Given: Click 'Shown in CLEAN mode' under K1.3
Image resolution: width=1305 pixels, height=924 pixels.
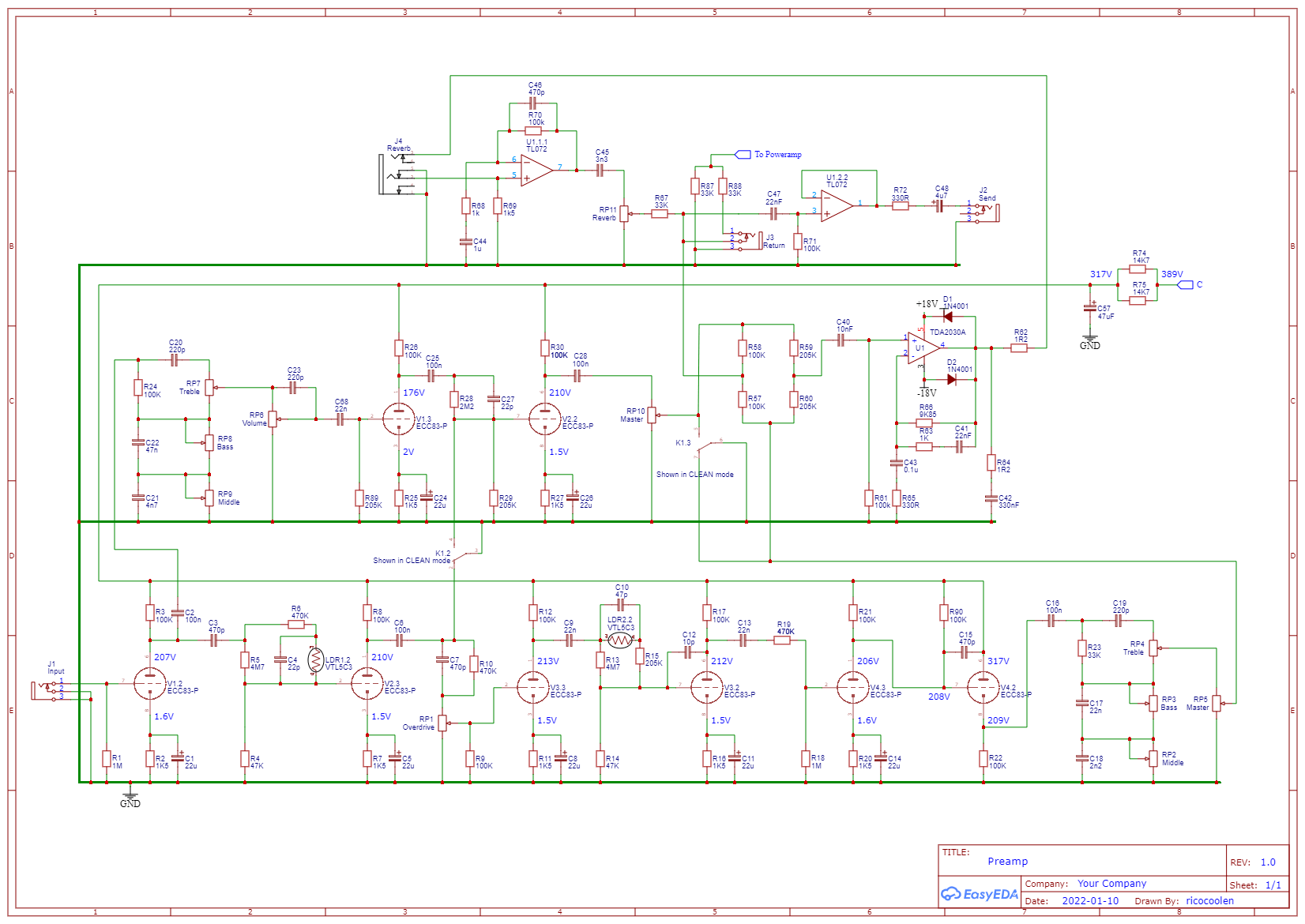Looking at the screenshot, I should [695, 475].
